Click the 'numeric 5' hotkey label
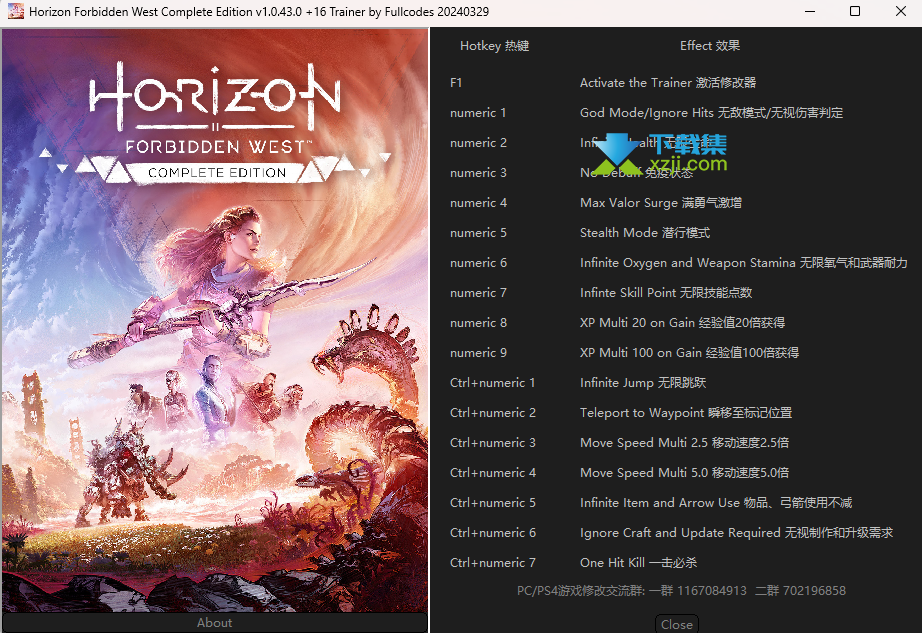The height and width of the screenshot is (633, 922). pyautogui.click(x=478, y=233)
